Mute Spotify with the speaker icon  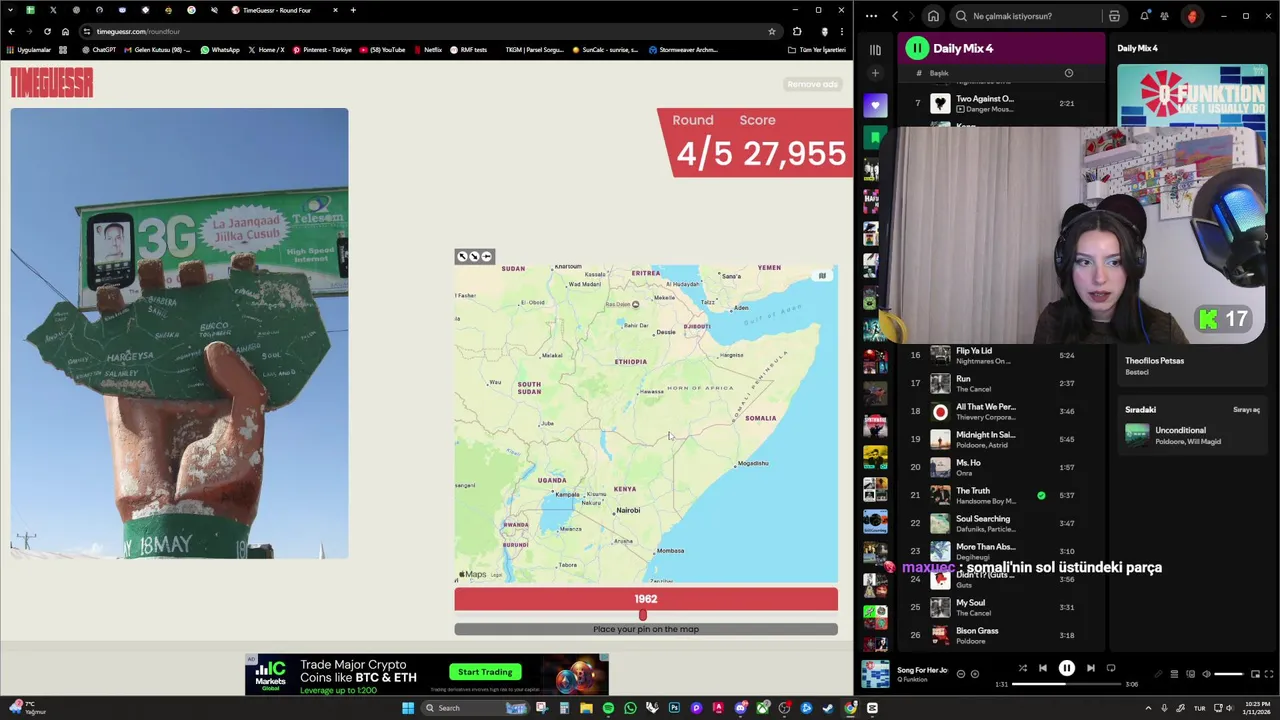pos(1206,674)
